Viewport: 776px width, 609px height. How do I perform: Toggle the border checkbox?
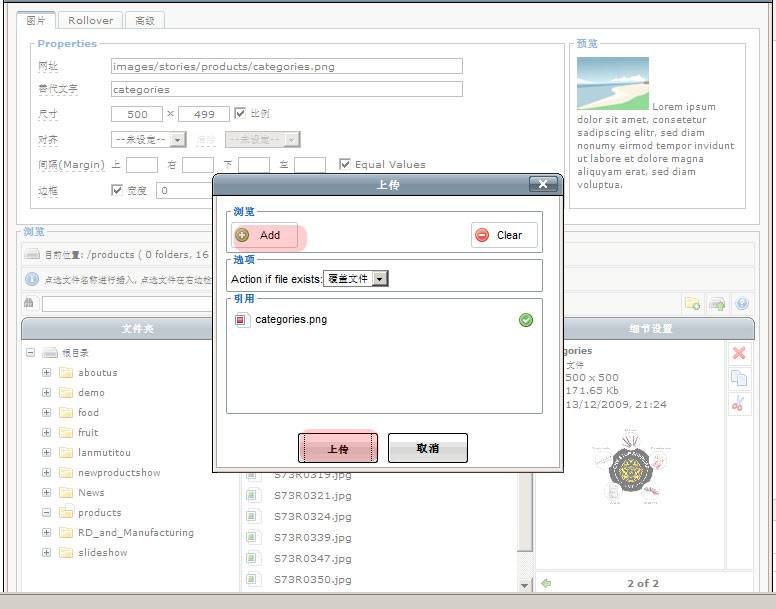click(x=117, y=190)
